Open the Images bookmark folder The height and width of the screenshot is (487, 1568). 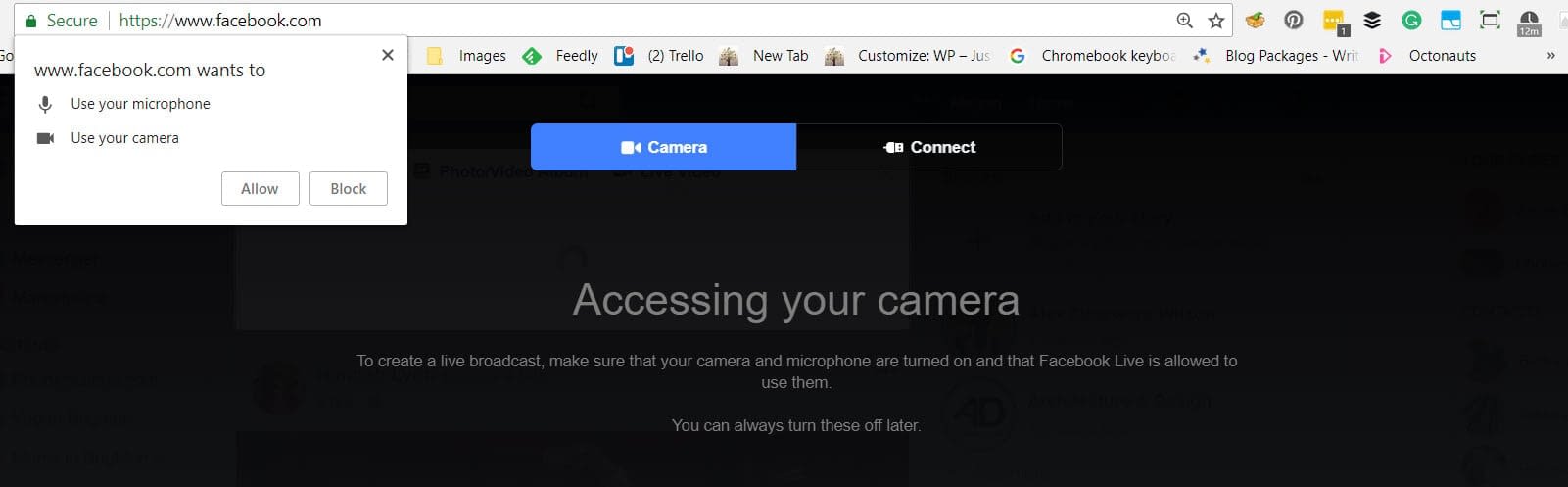(x=466, y=56)
